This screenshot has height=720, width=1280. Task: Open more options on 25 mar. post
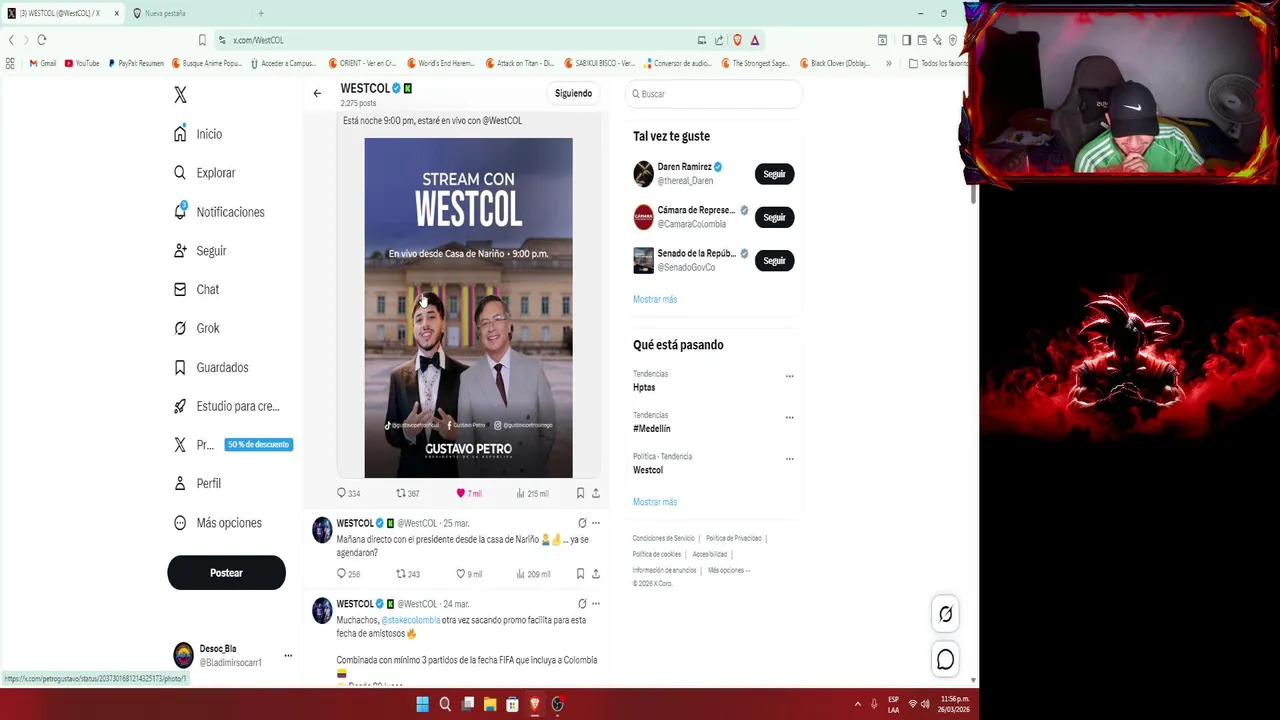[596, 523]
